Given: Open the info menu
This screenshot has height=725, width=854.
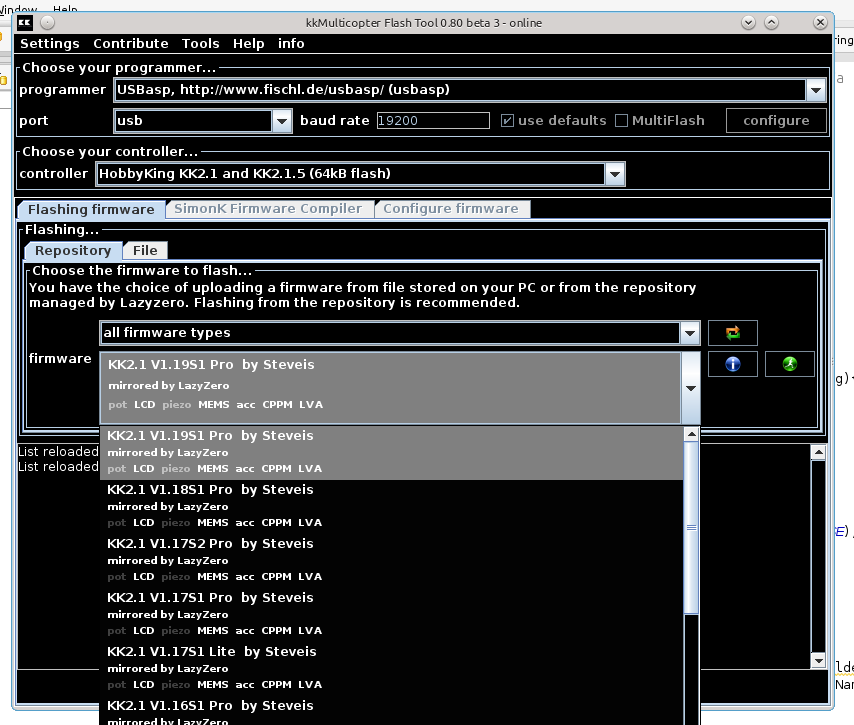Looking at the screenshot, I should 291,44.
